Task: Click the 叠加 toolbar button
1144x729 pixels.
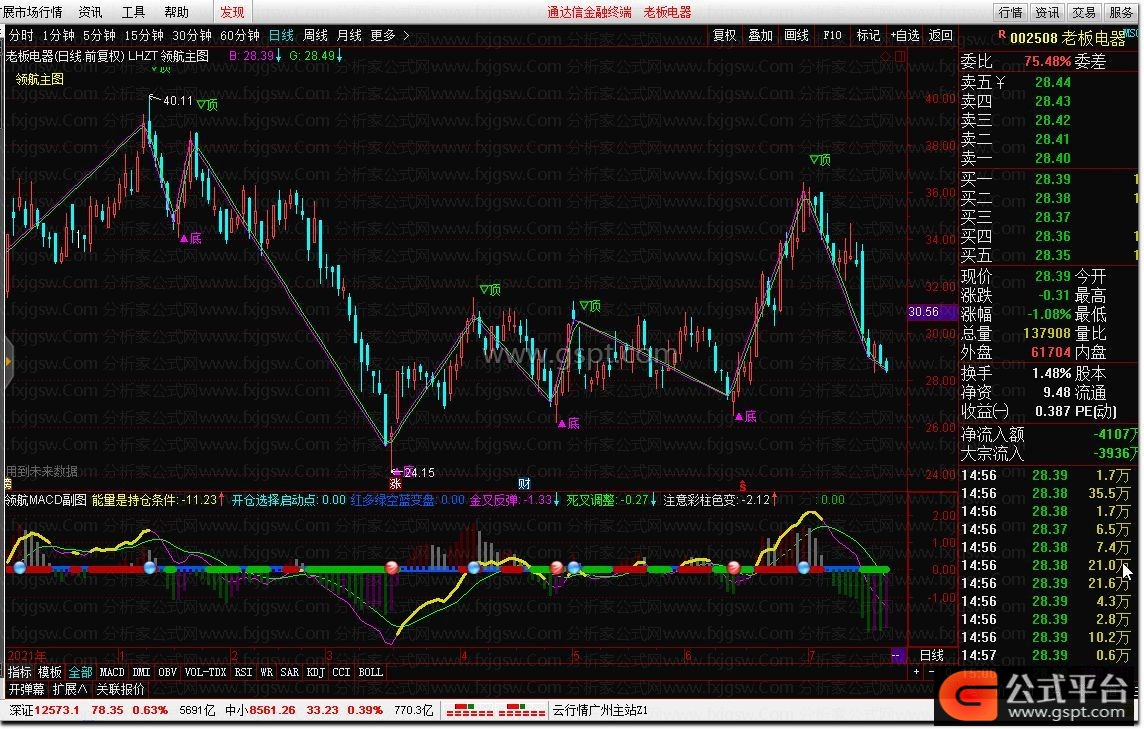Action: pos(760,35)
